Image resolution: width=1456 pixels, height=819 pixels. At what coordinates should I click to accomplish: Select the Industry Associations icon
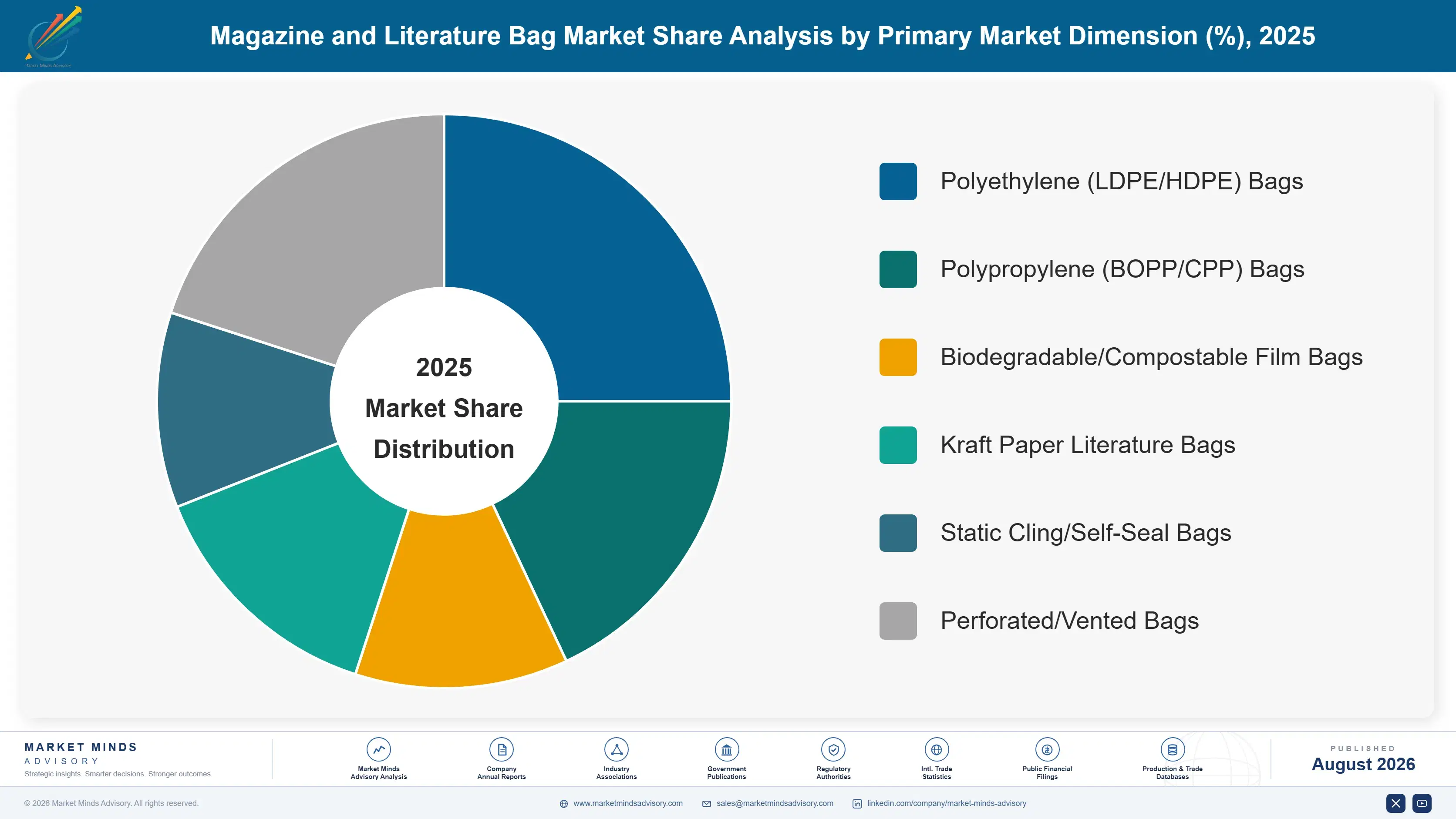tap(616, 749)
